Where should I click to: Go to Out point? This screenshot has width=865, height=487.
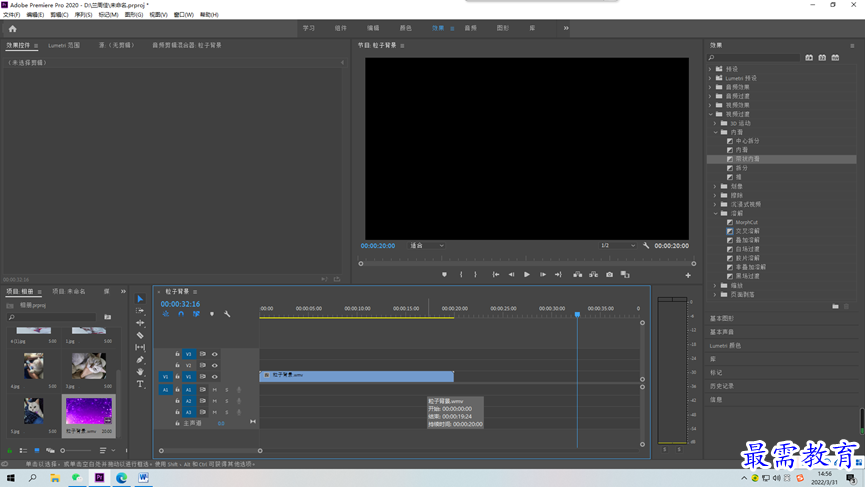coord(558,275)
